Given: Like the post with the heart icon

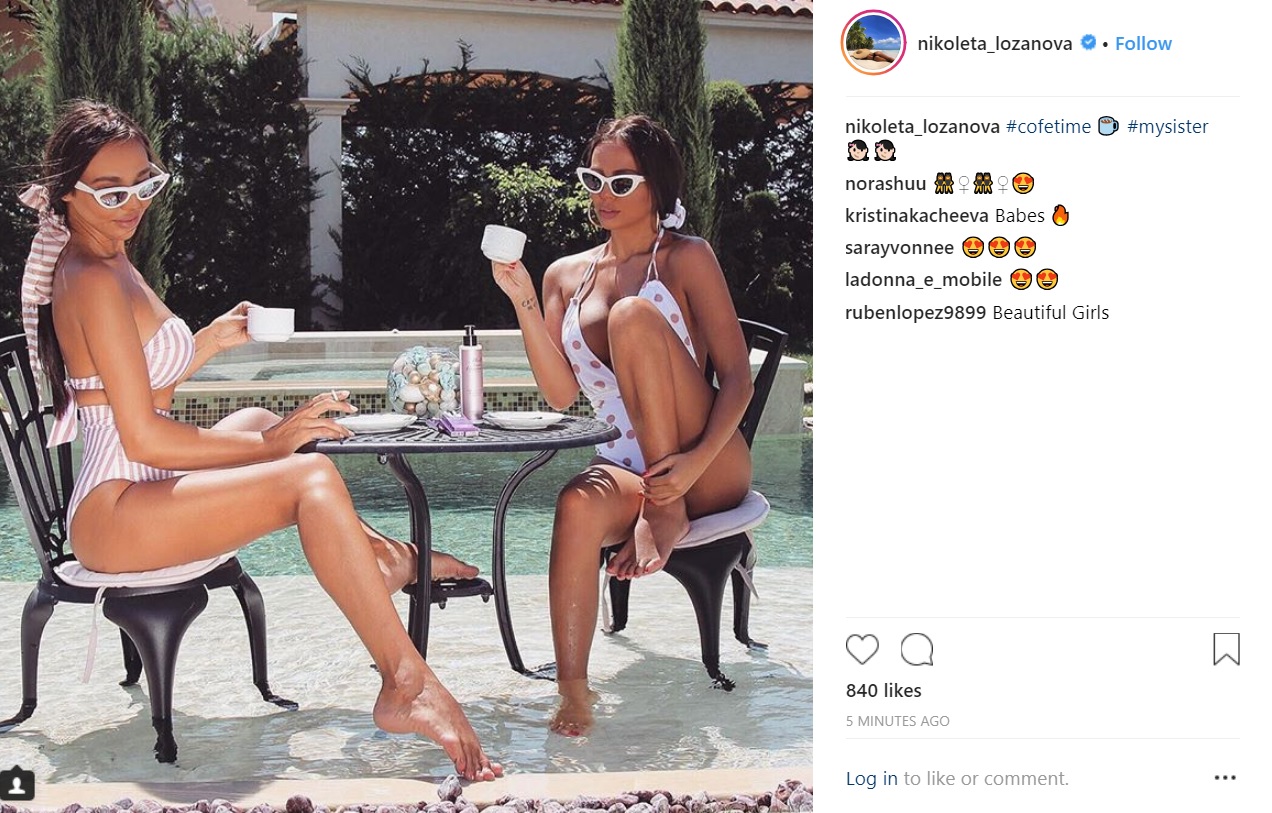Looking at the screenshot, I should click(862, 650).
